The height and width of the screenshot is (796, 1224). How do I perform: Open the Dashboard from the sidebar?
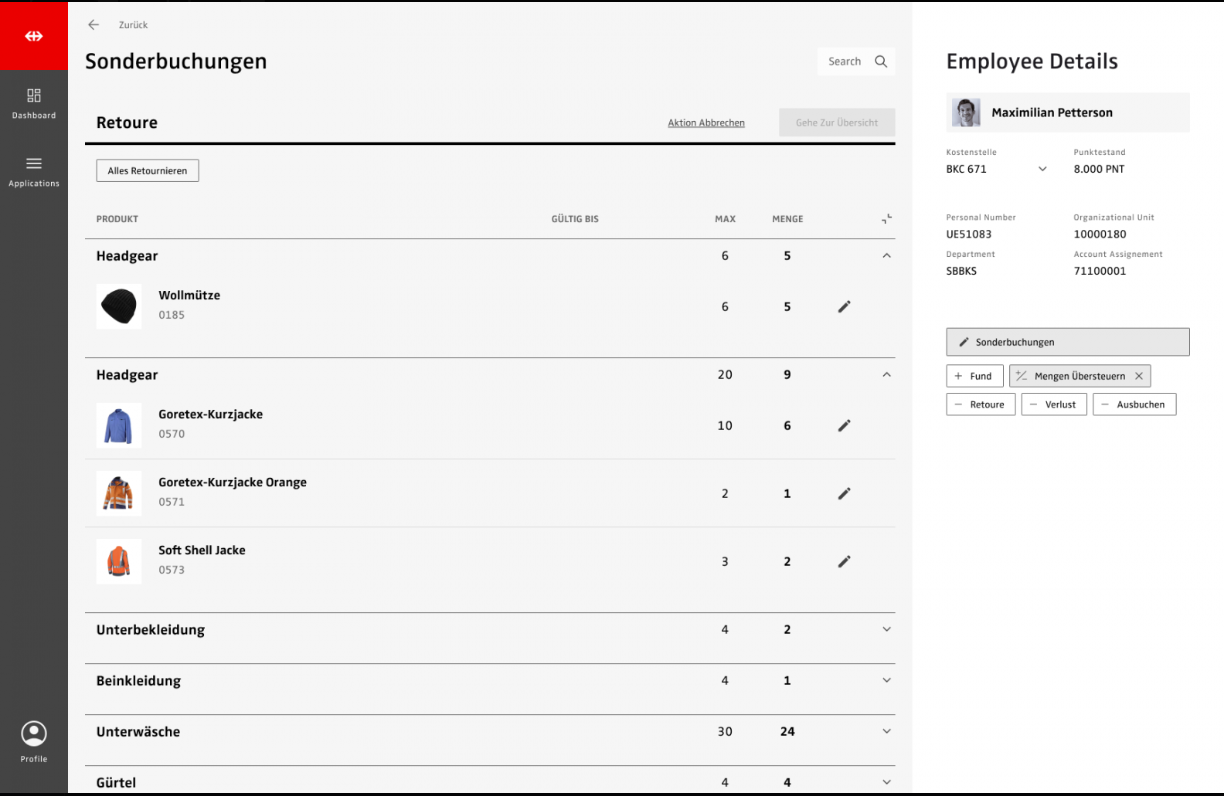click(x=34, y=103)
